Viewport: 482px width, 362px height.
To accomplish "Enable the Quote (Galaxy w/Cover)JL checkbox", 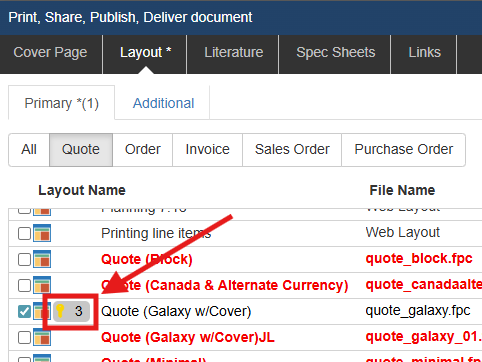I will pyautogui.click(x=24, y=337).
